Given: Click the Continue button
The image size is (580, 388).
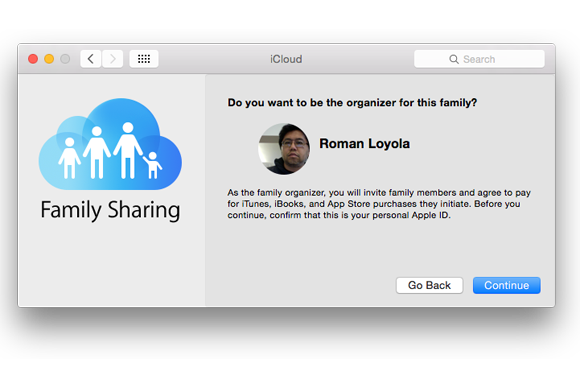Looking at the screenshot, I should [506, 285].
